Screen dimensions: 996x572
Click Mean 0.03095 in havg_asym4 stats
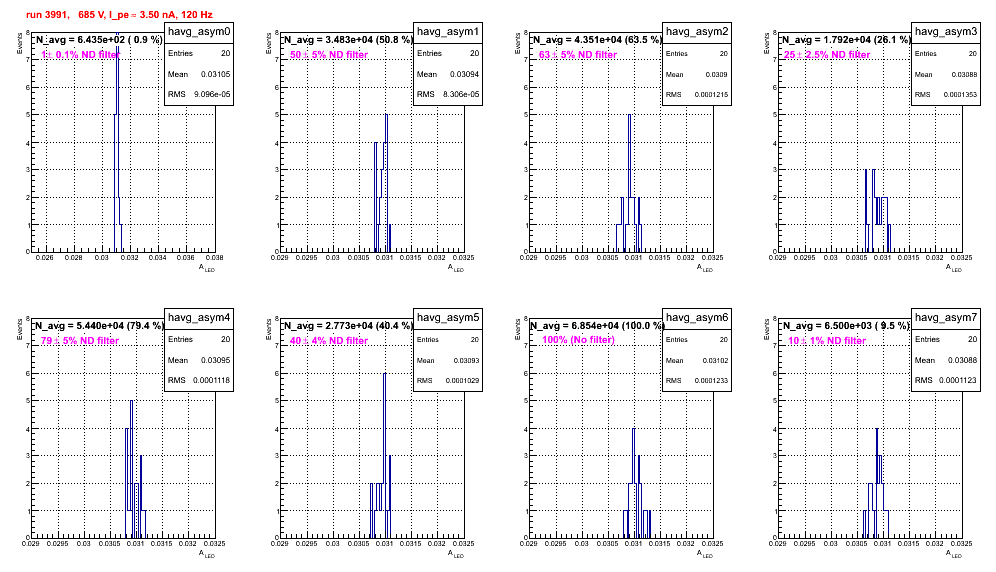(199, 360)
